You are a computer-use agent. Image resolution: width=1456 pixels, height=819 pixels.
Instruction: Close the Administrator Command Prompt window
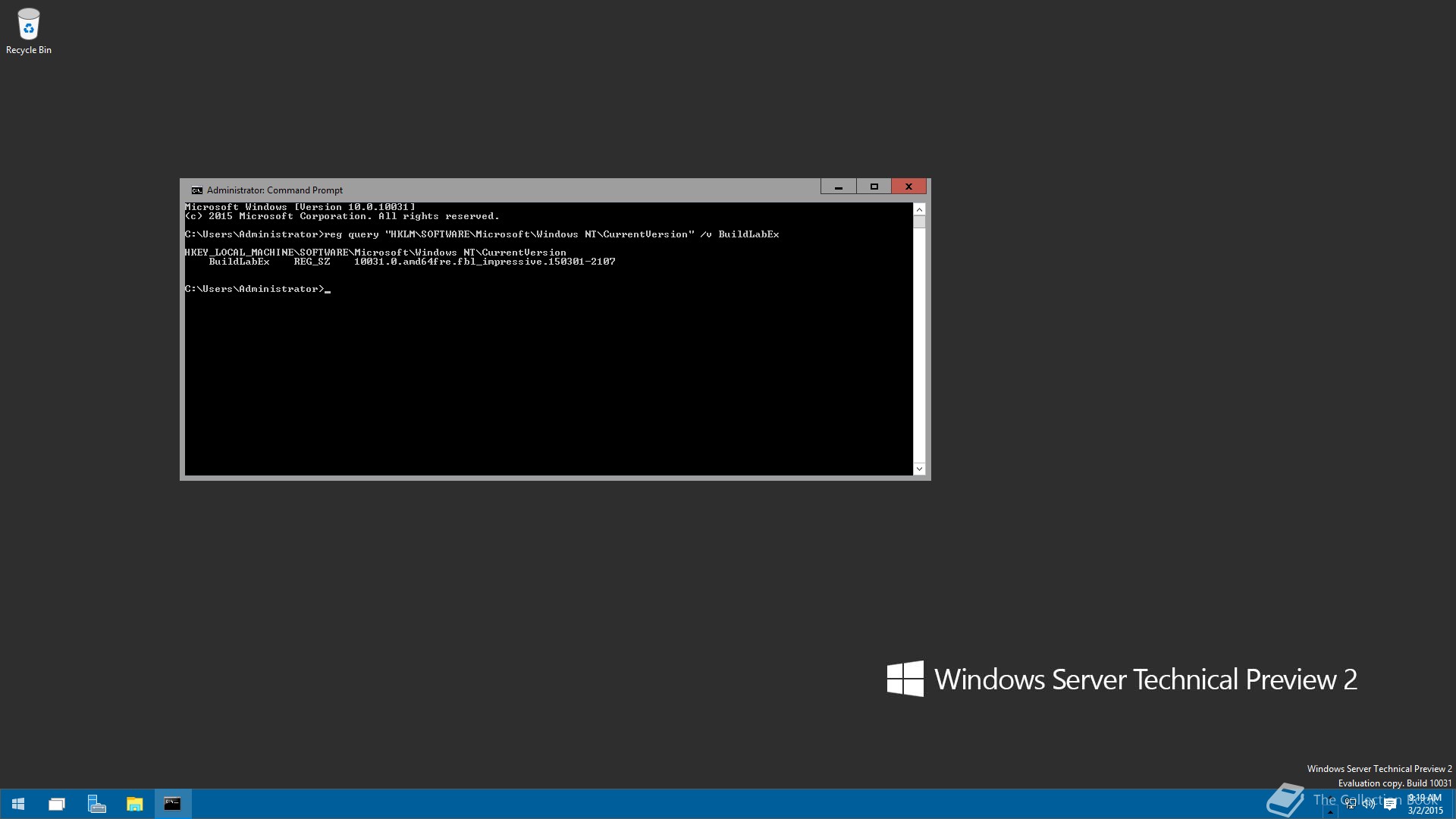(x=908, y=187)
